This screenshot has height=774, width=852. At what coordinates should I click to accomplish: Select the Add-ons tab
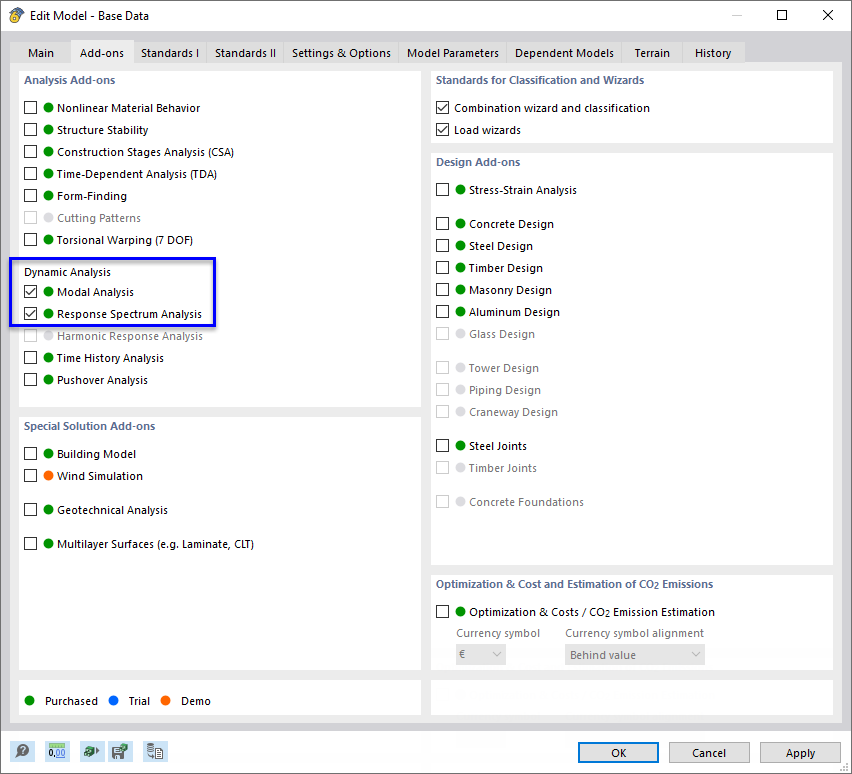(x=102, y=53)
